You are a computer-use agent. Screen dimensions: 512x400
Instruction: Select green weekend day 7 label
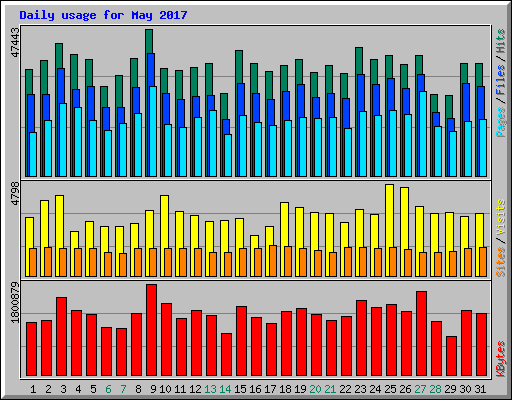123,389
